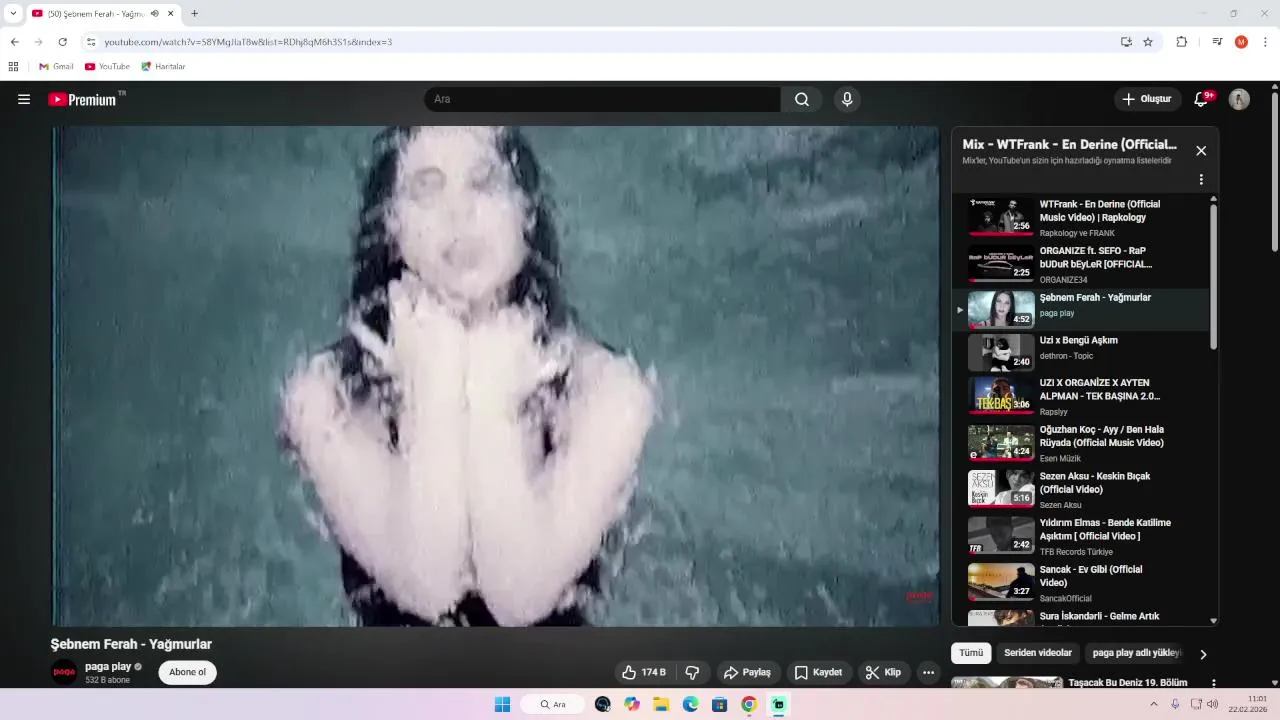1280x720 pixels.
Task: Like the video with thumbs up
Action: [x=644, y=672]
